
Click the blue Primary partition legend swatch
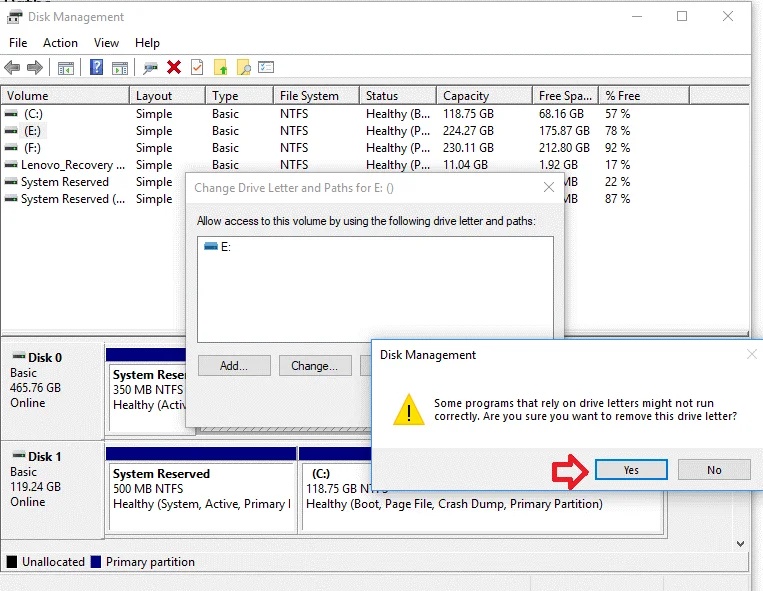pos(96,562)
